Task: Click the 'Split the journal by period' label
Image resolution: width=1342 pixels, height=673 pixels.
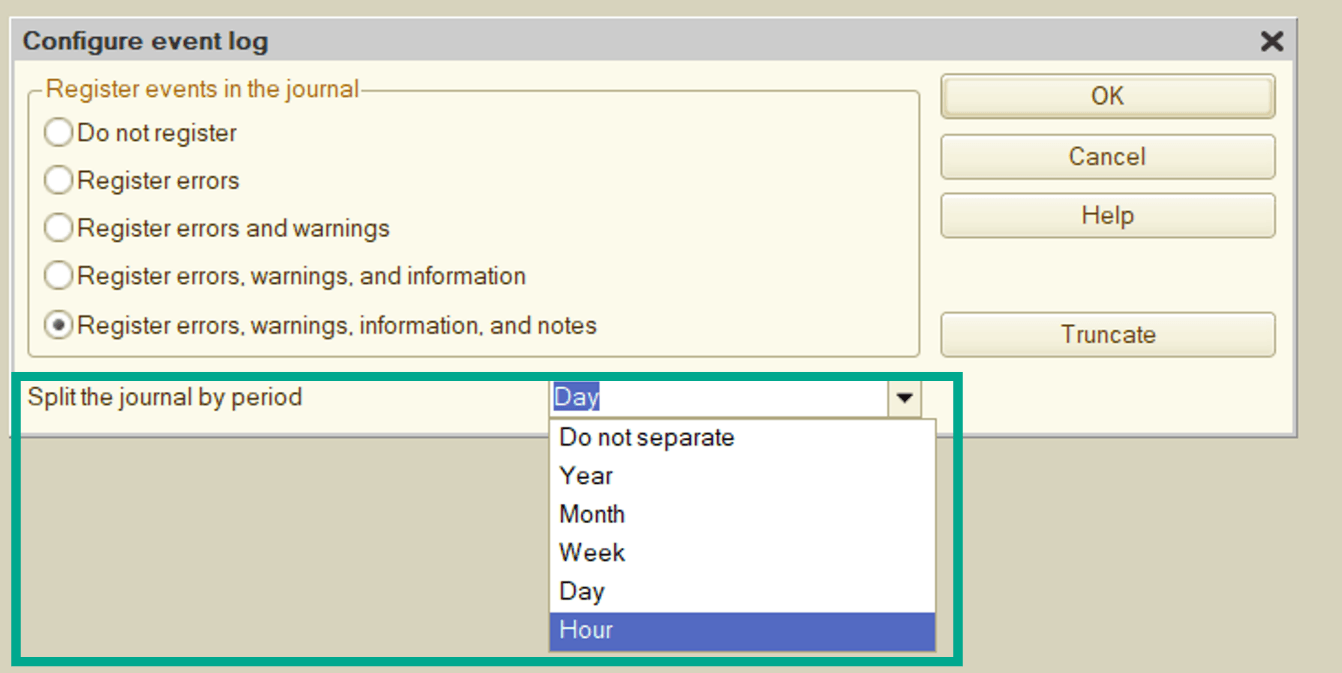Action: (x=165, y=398)
